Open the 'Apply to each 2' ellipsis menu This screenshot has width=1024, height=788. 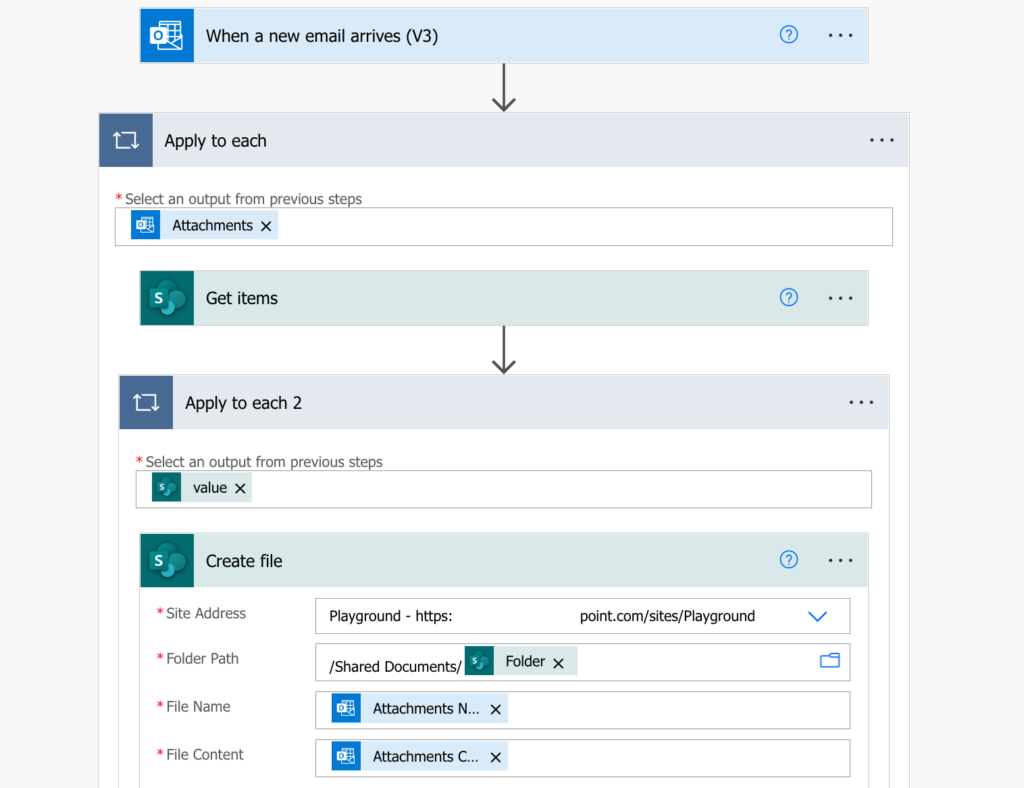coord(861,403)
